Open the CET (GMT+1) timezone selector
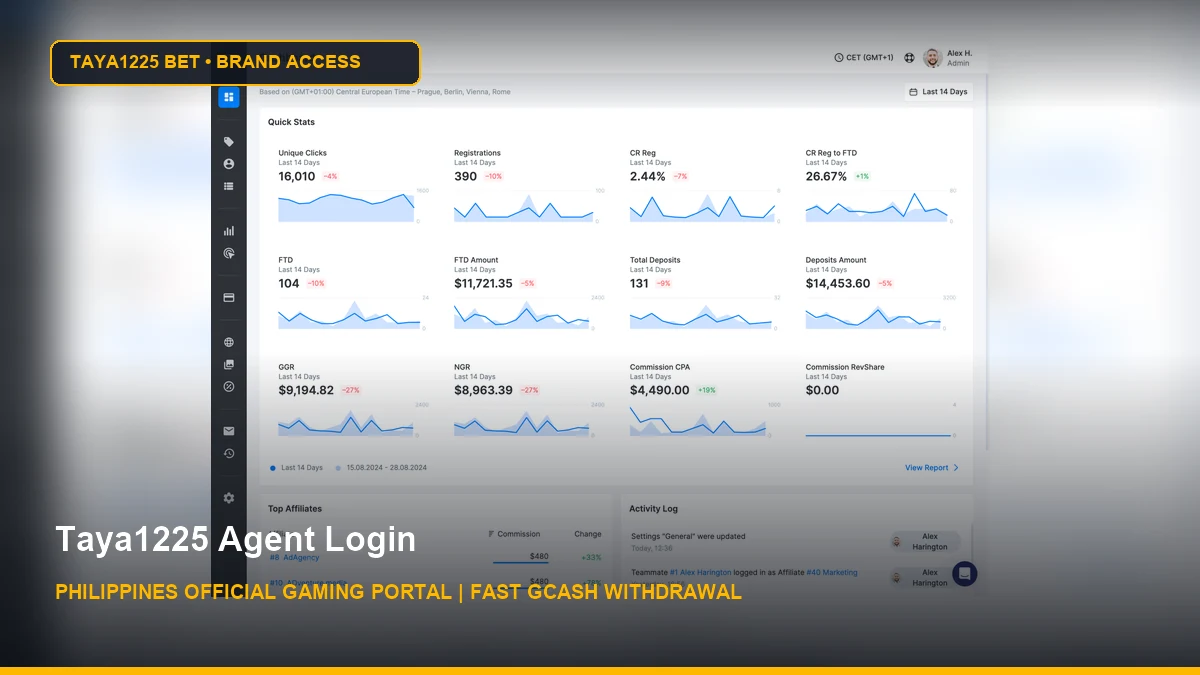 coord(864,58)
